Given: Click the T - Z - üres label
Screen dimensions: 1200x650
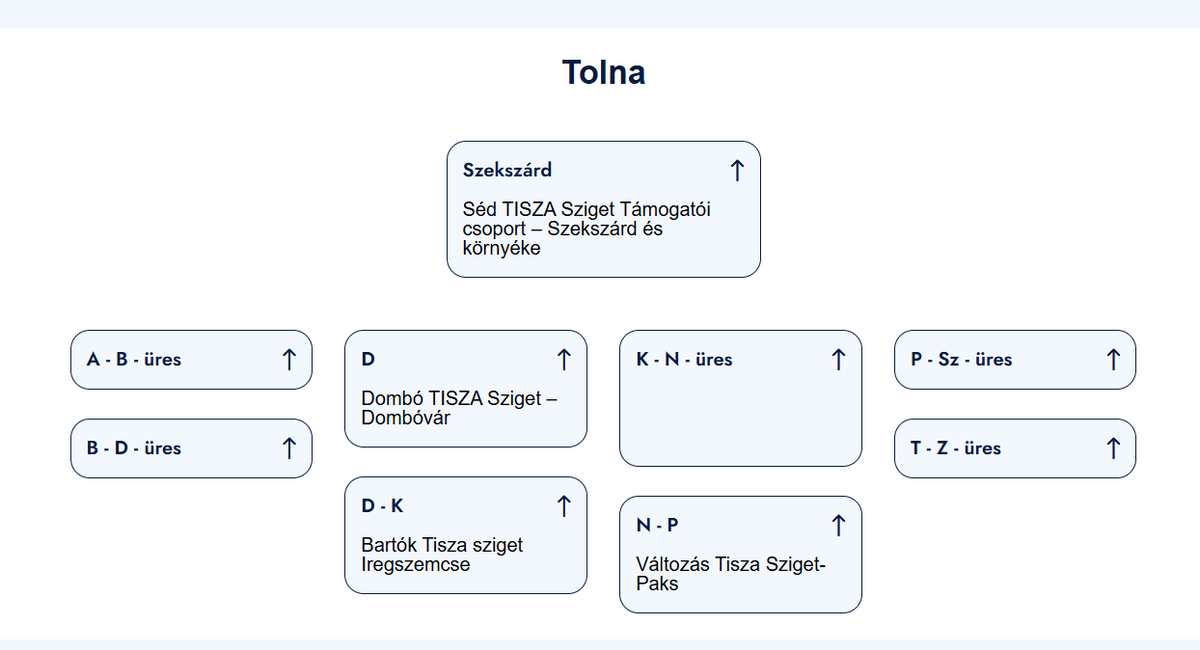Looking at the screenshot, I should (955, 448).
